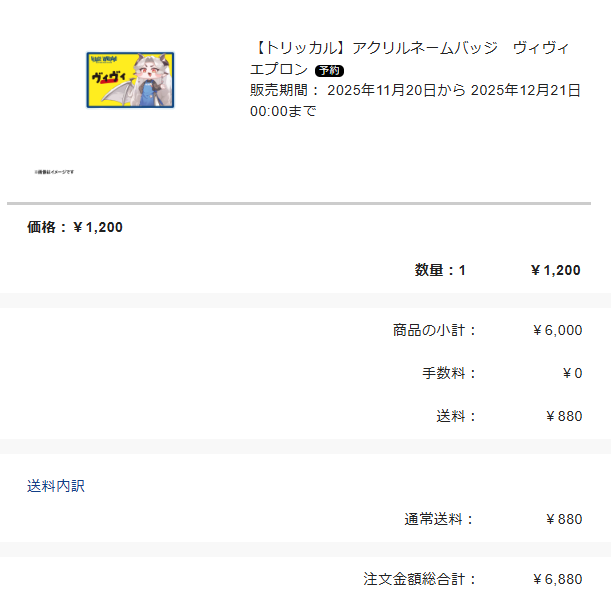The image size is (611, 603).
Task: Click the ¥6,000 subtotal amount
Action: point(557,330)
